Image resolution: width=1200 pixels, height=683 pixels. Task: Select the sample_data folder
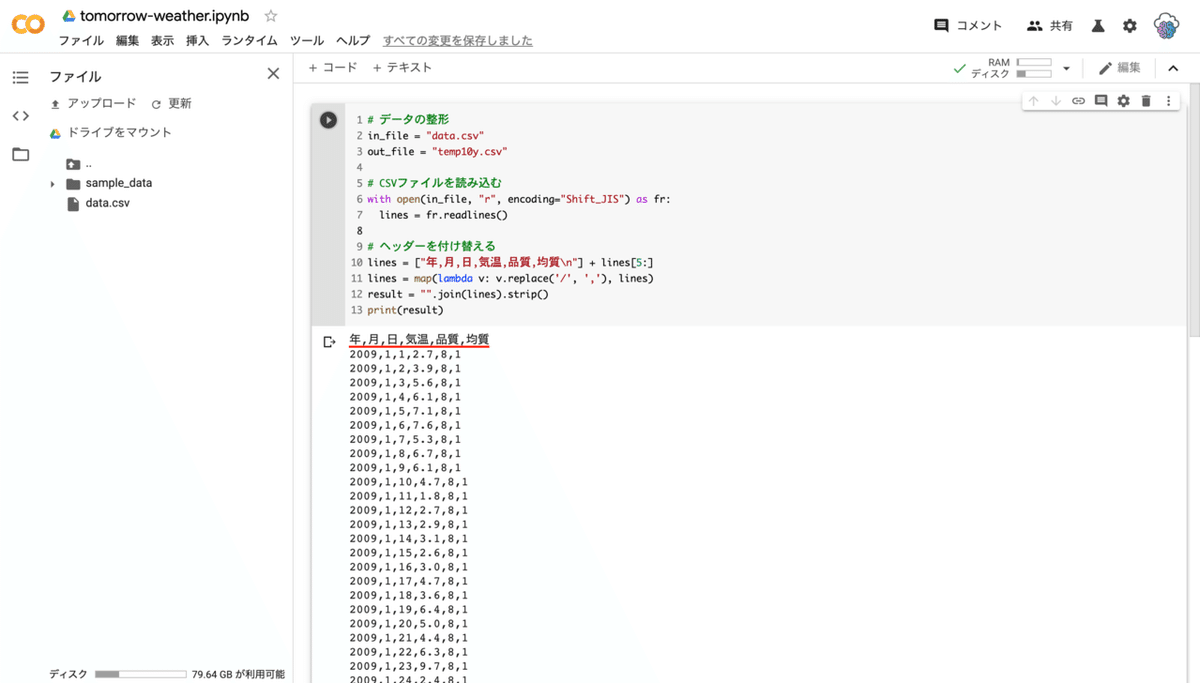coord(109,183)
